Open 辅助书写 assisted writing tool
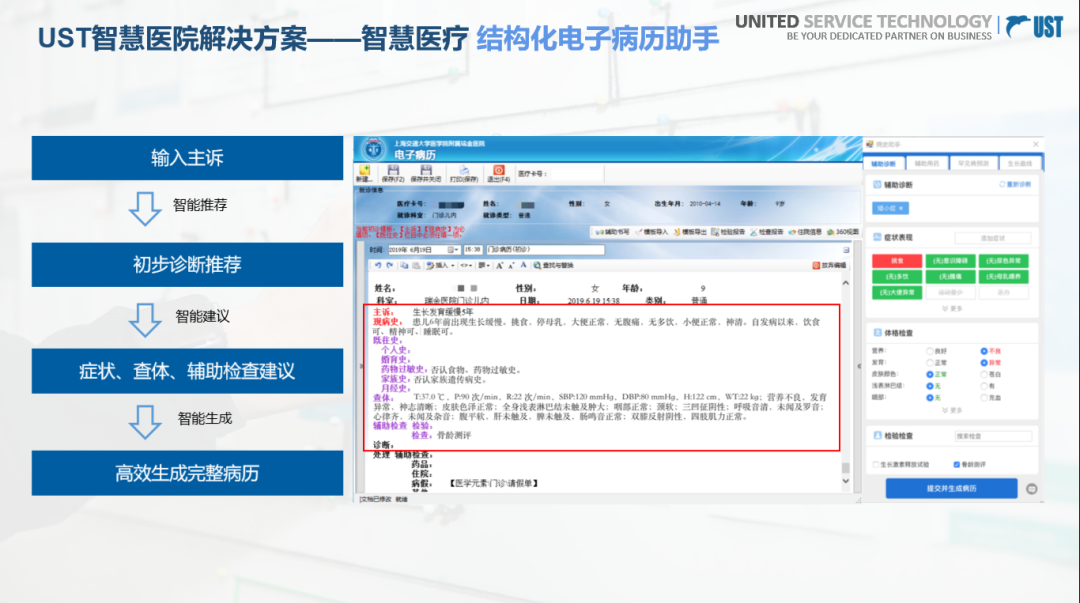The image size is (1080, 603). 612,232
